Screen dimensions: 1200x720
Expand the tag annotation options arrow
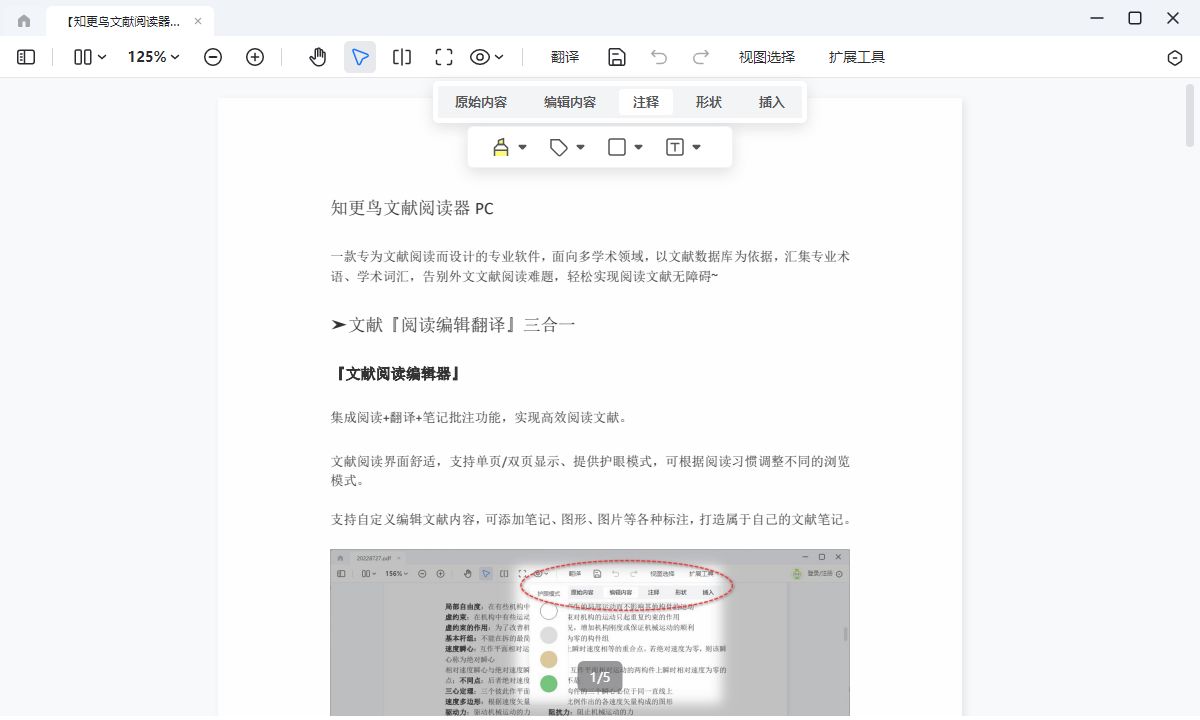click(580, 147)
